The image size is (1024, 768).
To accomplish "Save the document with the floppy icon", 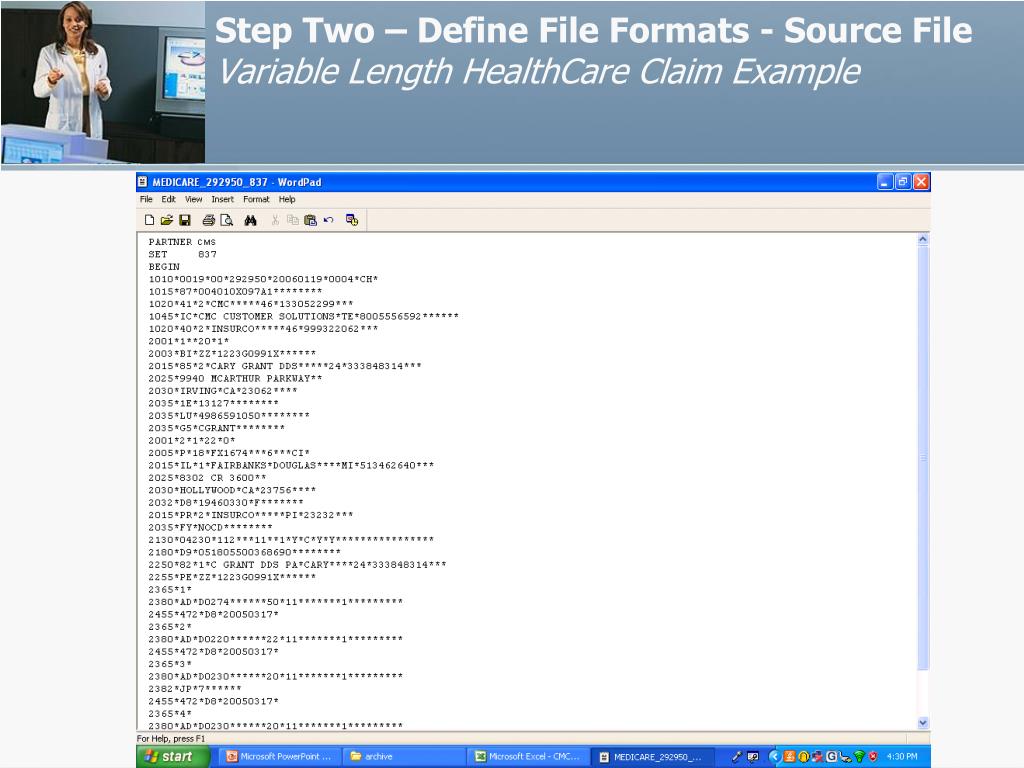I will (185, 220).
